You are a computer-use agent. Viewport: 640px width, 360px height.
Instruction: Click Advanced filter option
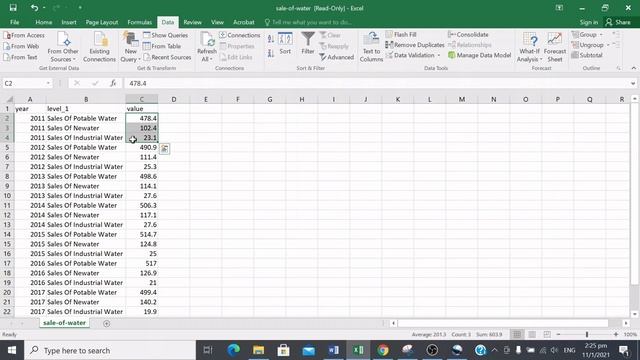coord(336,58)
